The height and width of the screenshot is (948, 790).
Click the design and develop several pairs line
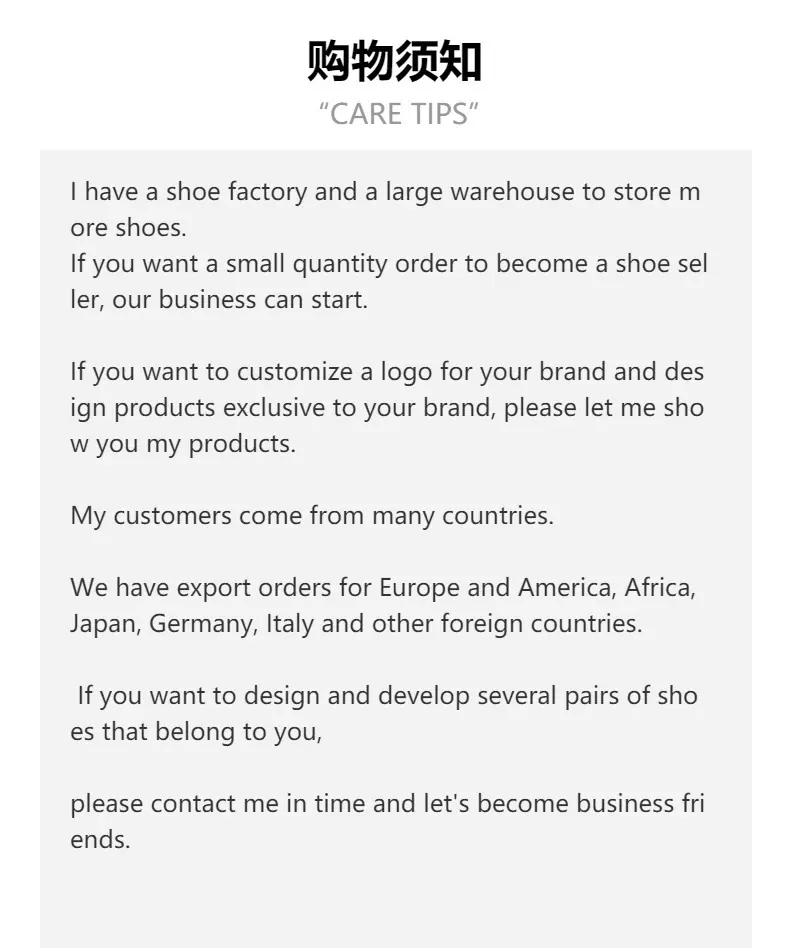click(387, 696)
